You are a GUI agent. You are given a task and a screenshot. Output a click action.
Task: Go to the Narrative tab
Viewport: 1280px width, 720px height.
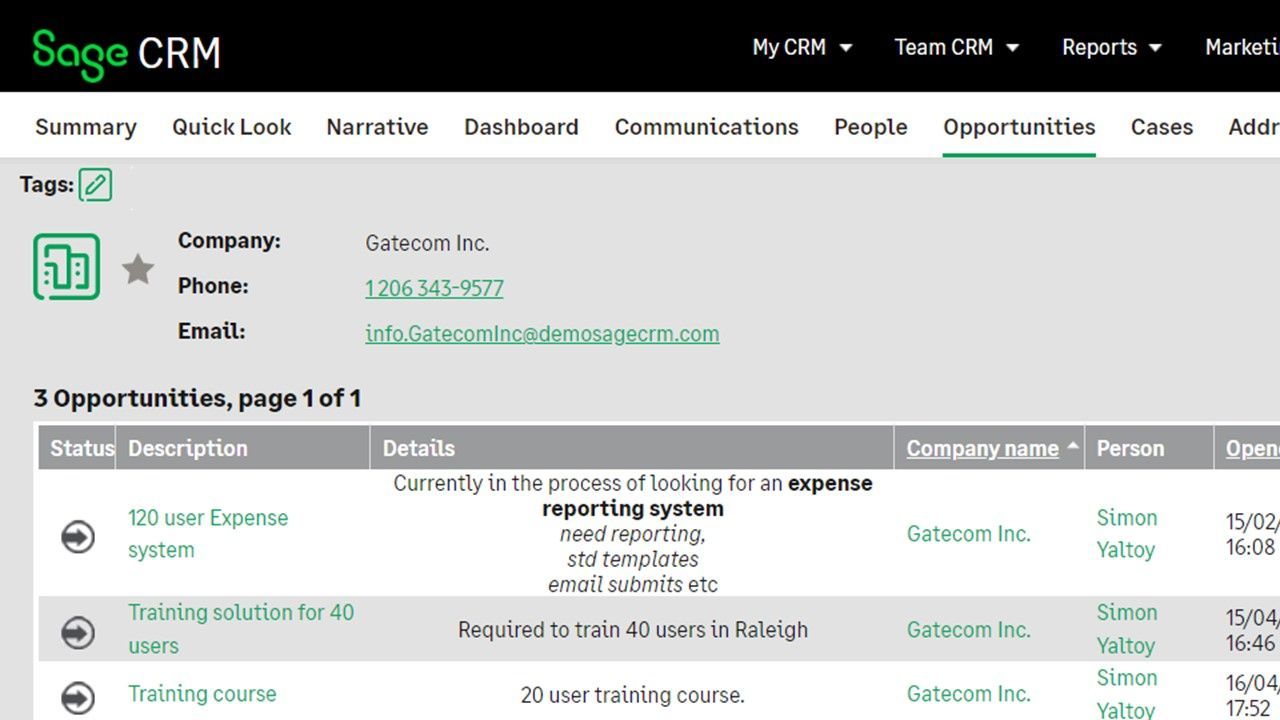coord(377,127)
